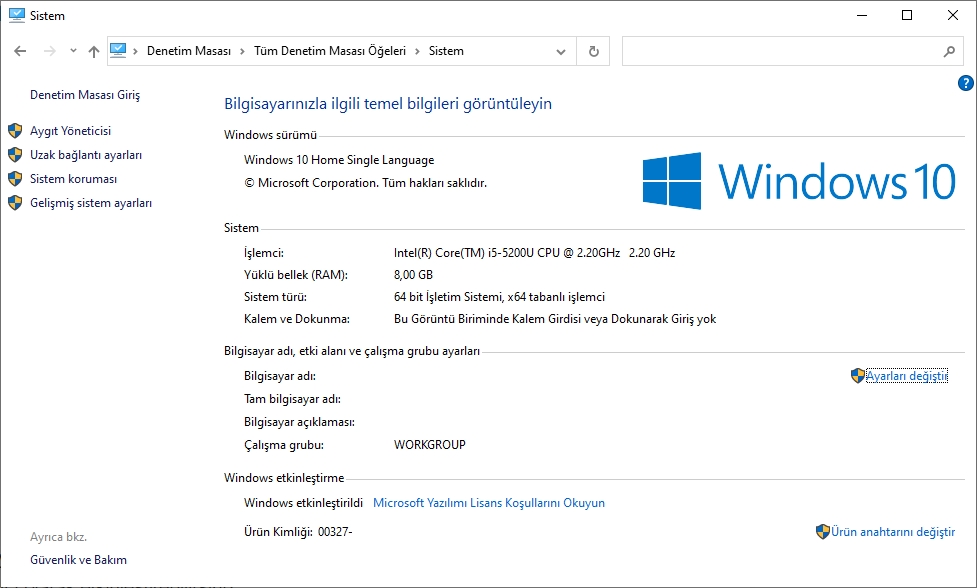Click shield icon beside Uzak bağlantı ayarları

[x=15, y=154]
